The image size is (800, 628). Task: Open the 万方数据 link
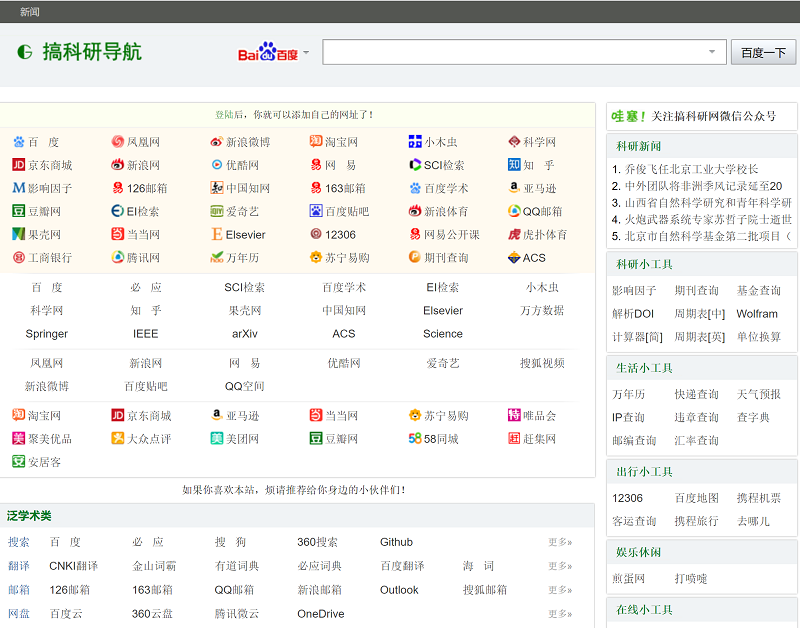pos(542,310)
